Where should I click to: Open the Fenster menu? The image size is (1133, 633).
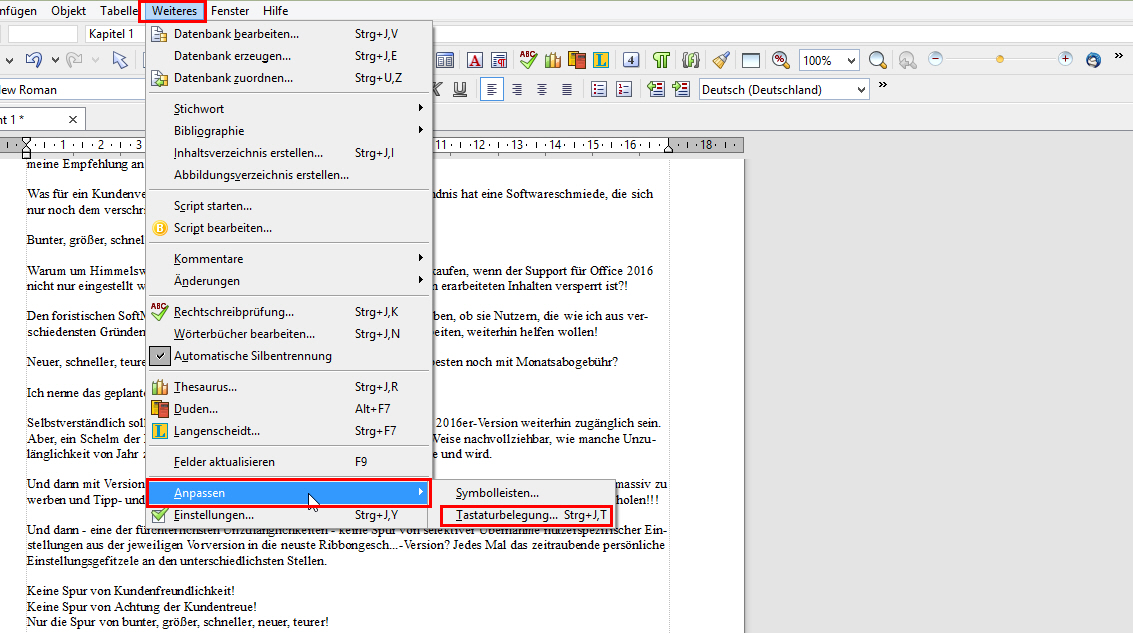[x=230, y=11]
